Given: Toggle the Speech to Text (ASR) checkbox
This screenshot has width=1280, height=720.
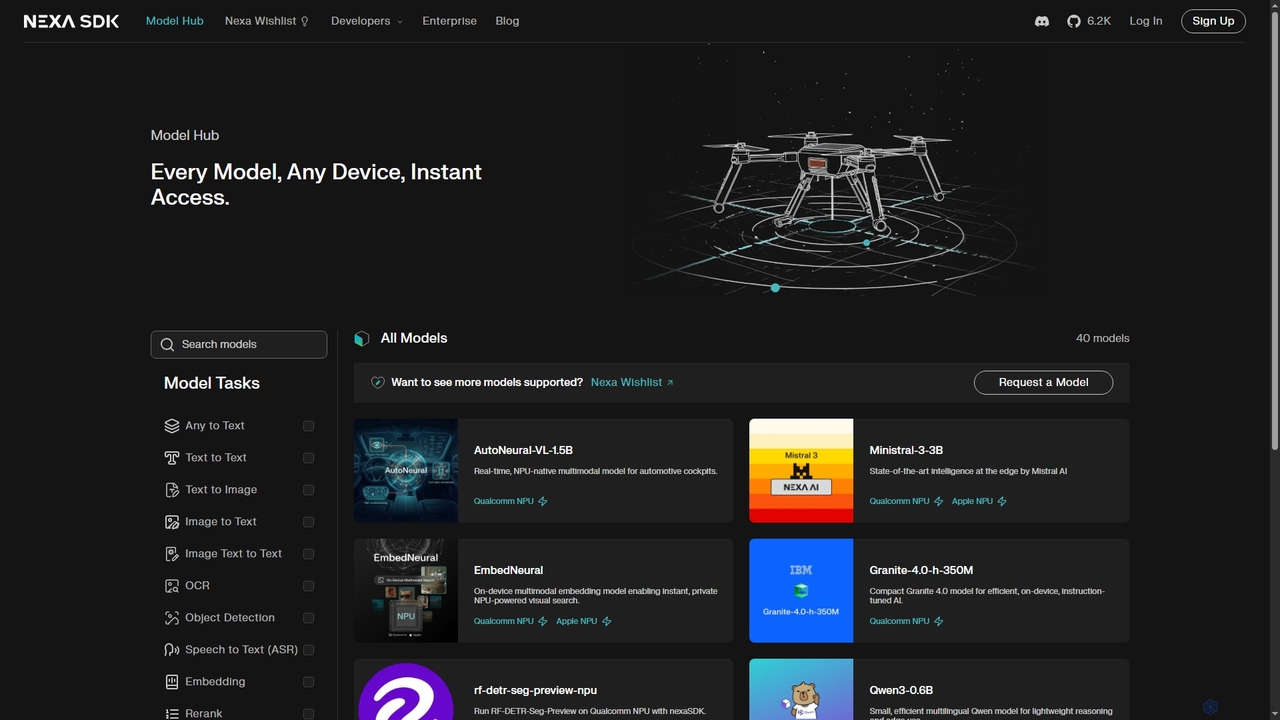Looking at the screenshot, I should pyautogui.click(x=309, y=650).
